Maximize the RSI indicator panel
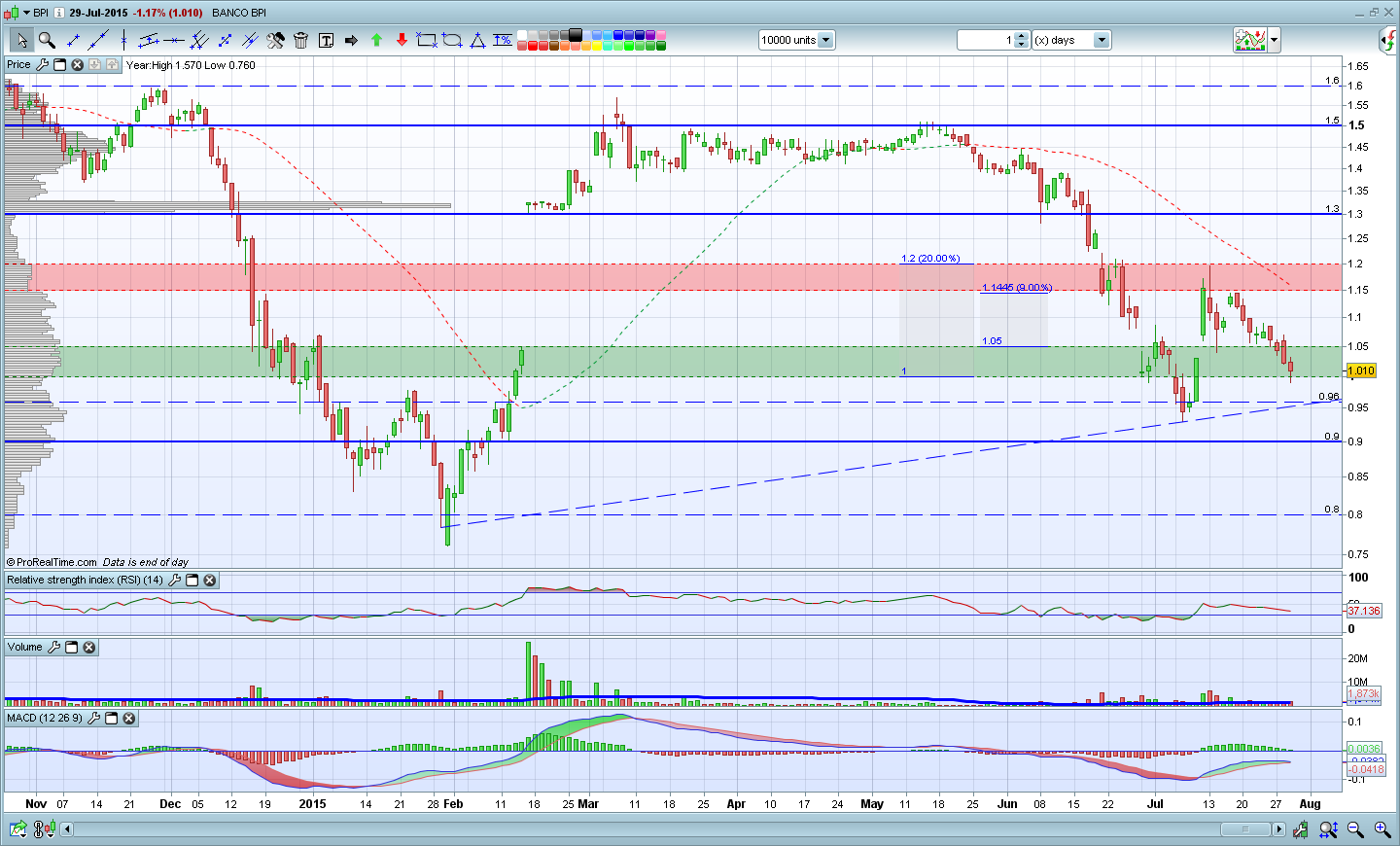The width and height of the screenshot is (1400, 846). point(192,581)
